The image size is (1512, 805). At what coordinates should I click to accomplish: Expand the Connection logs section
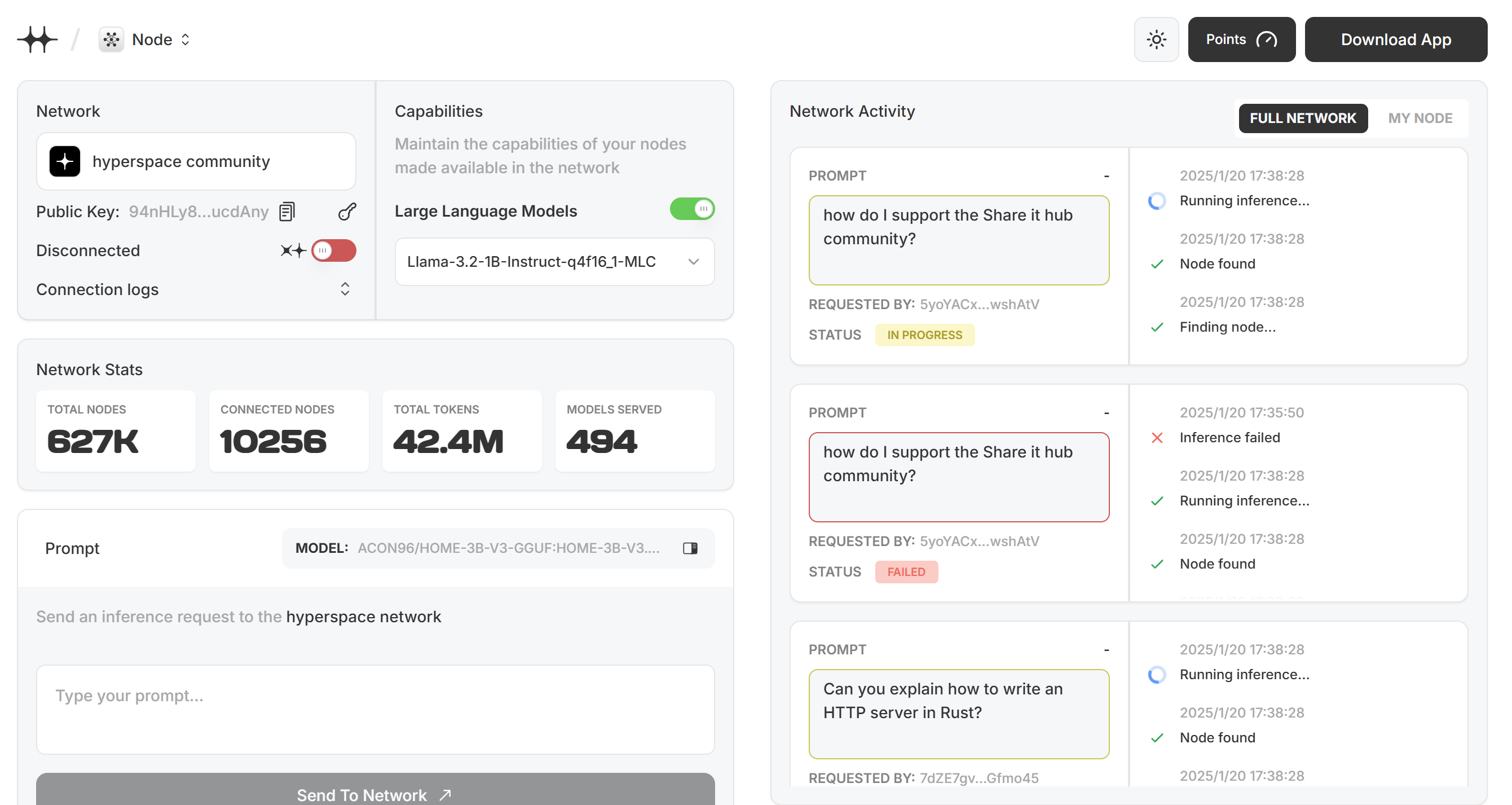click(x=345, y=289)
